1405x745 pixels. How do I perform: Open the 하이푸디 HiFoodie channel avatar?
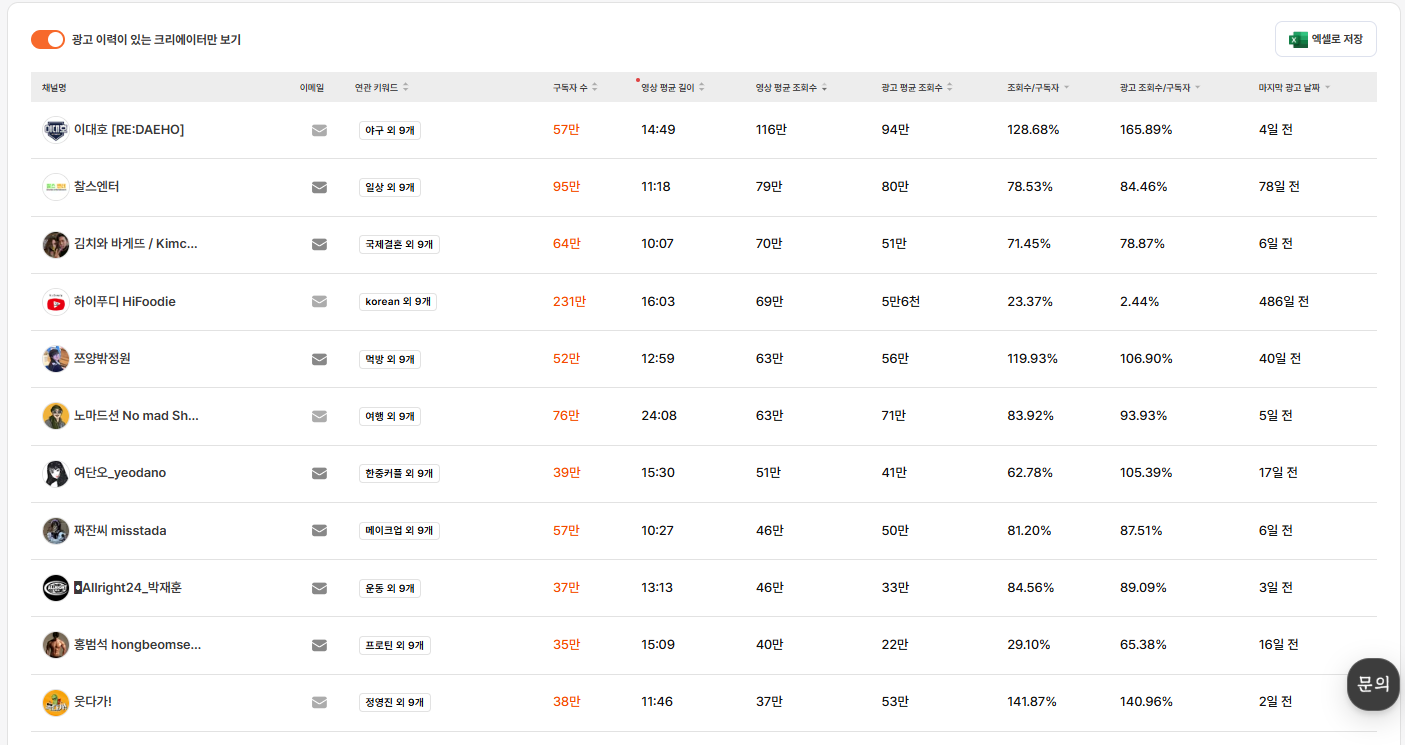[56, 302]
